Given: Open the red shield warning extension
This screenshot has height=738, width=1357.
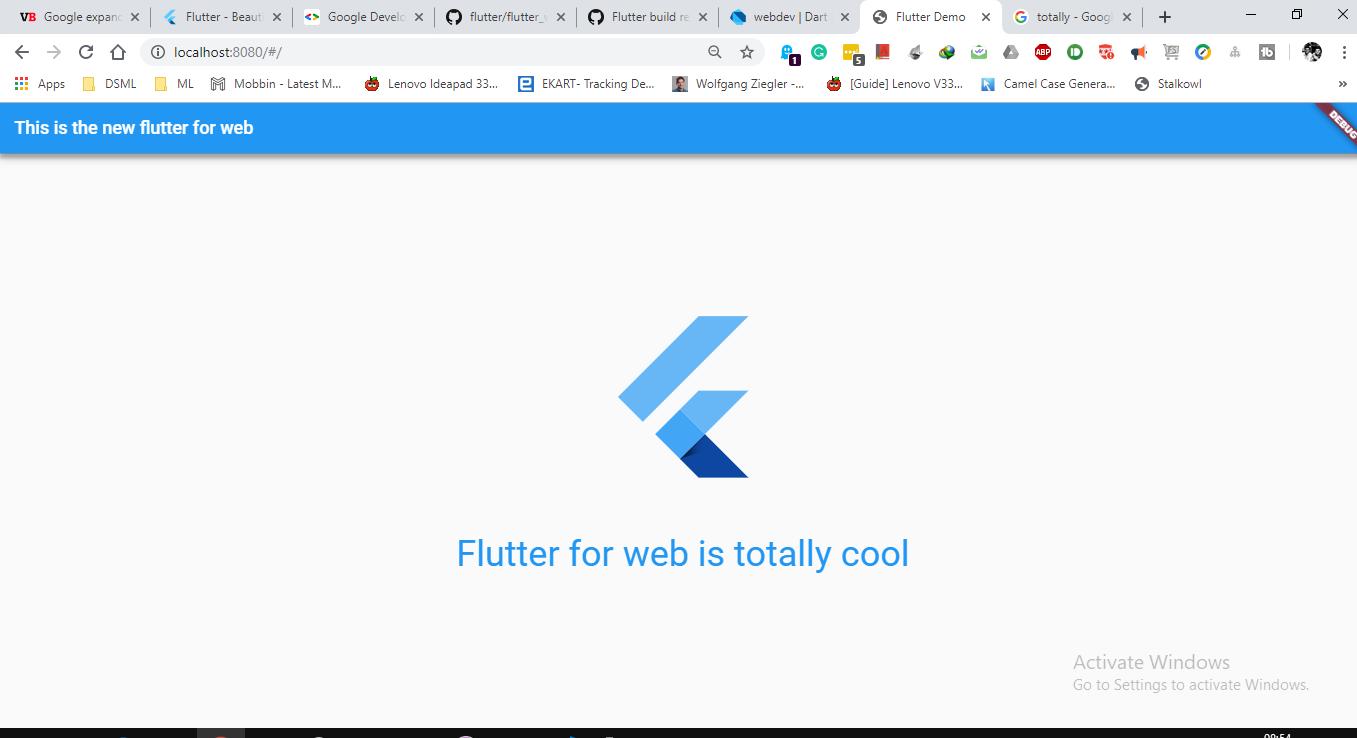Looking at the screenshot, I should (x=1107, y=52).
